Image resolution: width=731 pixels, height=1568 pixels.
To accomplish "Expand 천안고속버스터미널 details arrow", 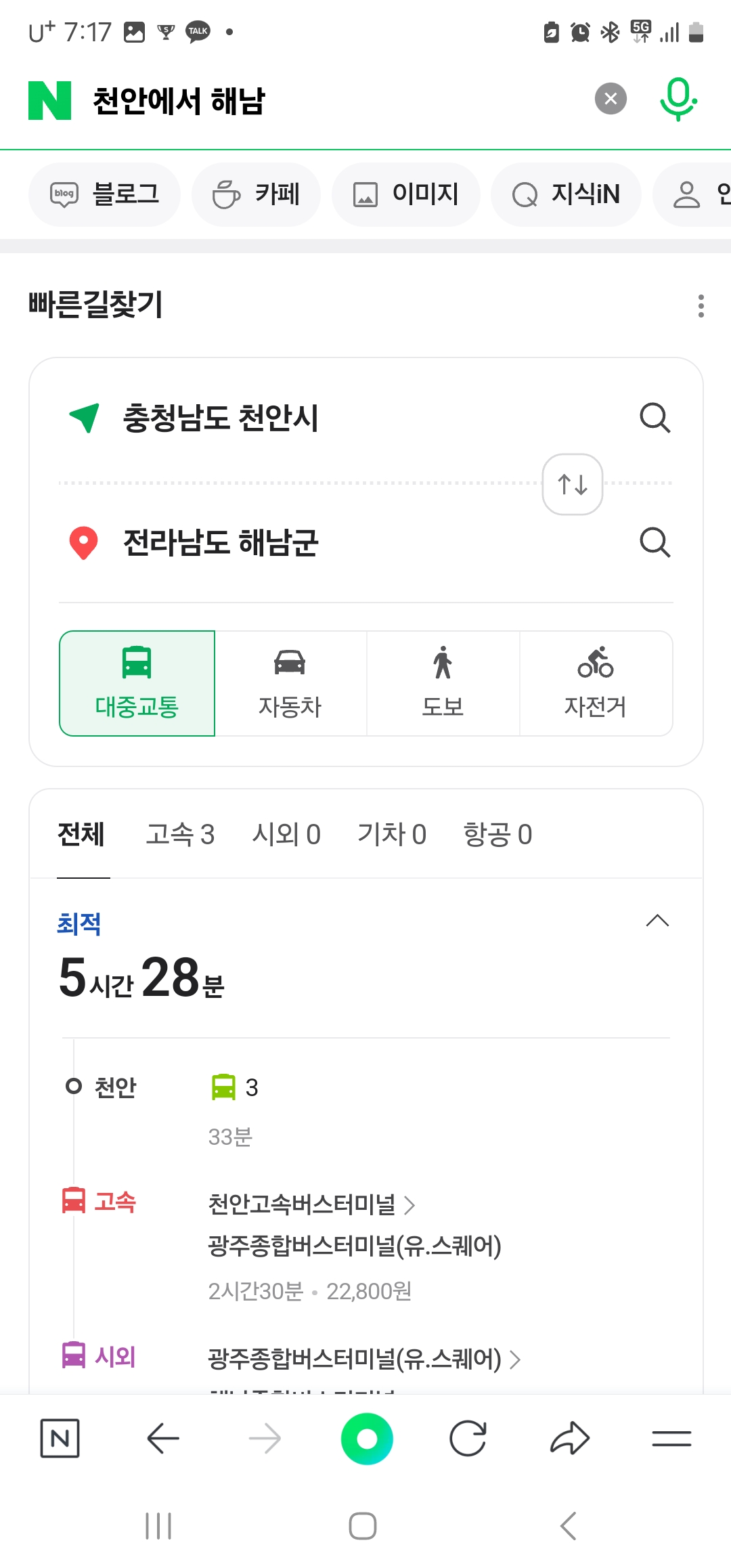I will click(x=409, y=1205).
